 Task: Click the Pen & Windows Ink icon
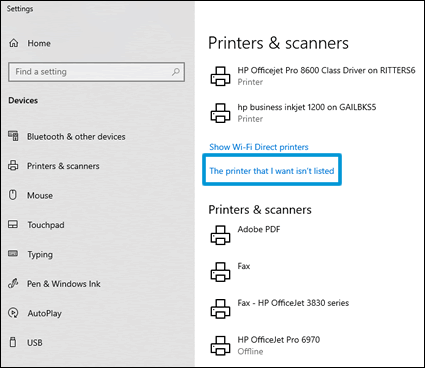pos(13,283)
